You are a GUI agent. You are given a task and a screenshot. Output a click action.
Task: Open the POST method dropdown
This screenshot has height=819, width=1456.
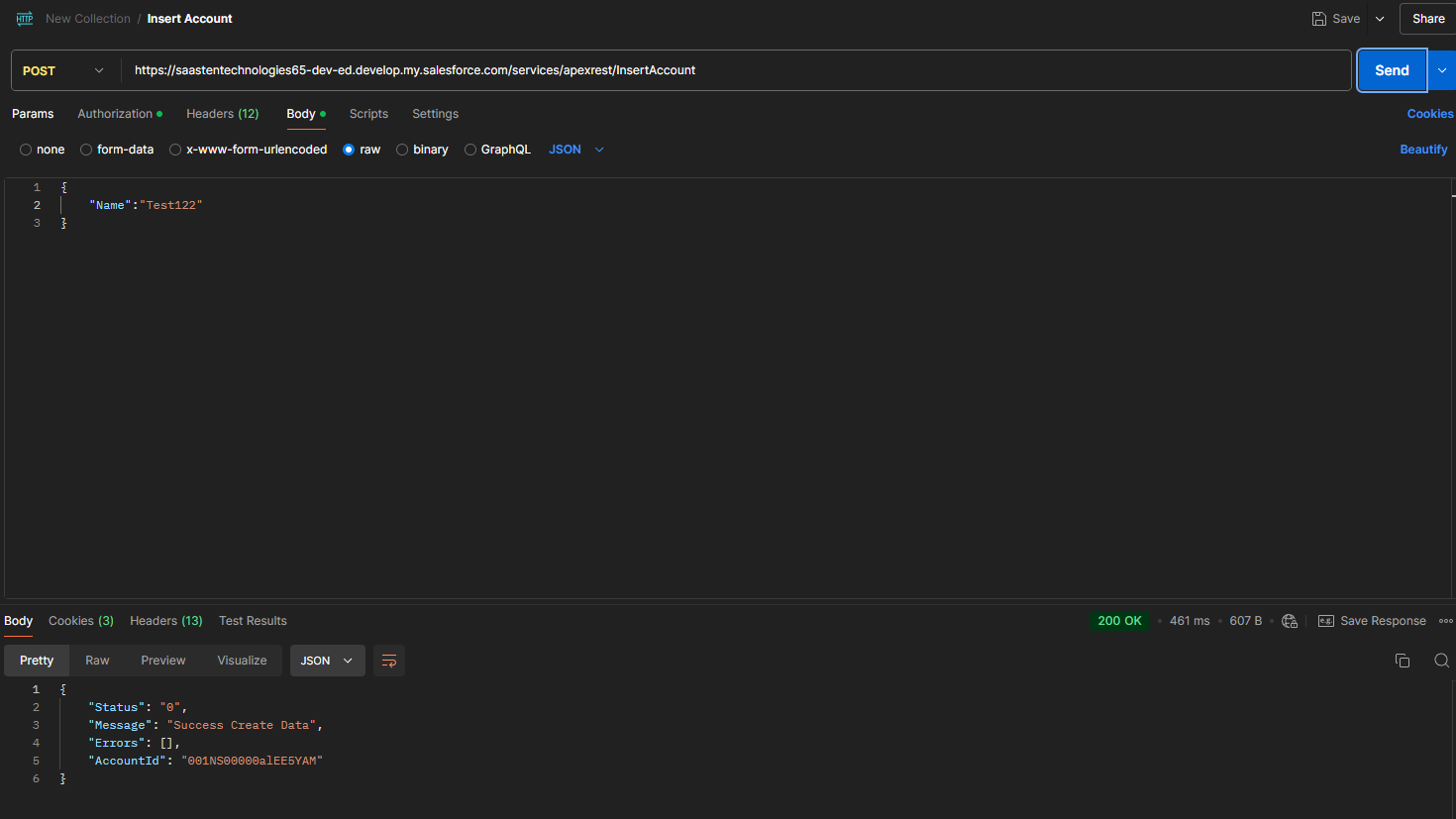[x=64, y=70]
